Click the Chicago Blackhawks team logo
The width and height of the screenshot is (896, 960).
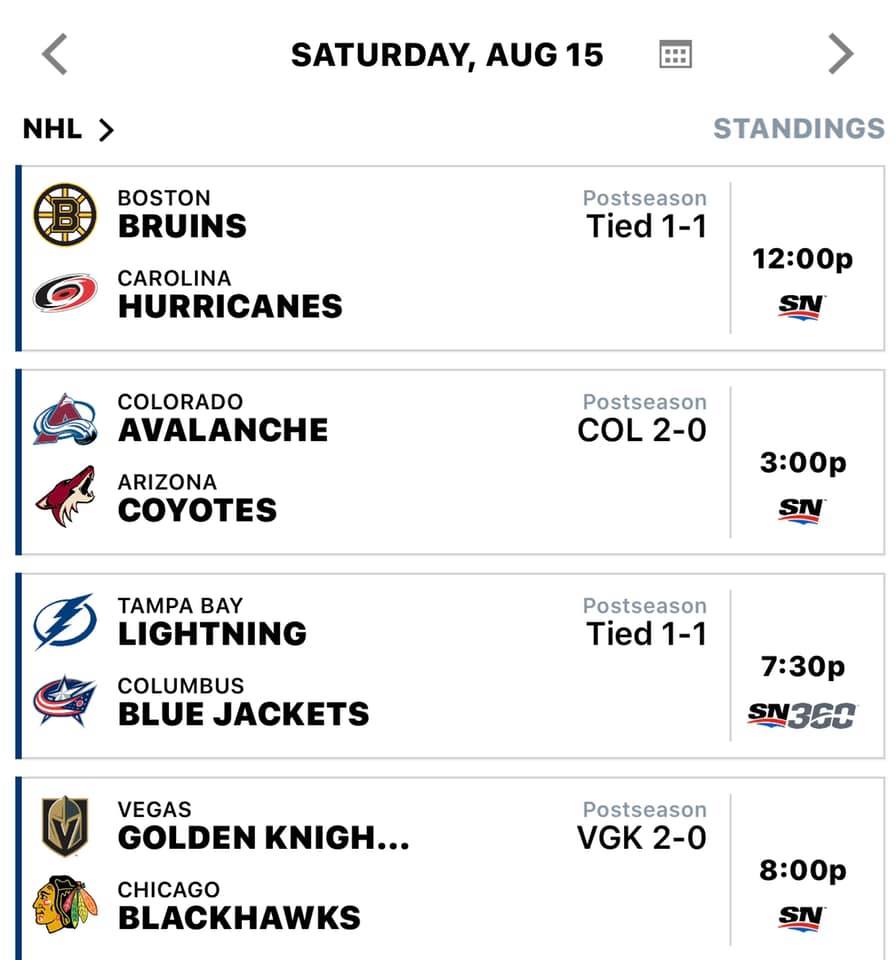tap(65, 904)
